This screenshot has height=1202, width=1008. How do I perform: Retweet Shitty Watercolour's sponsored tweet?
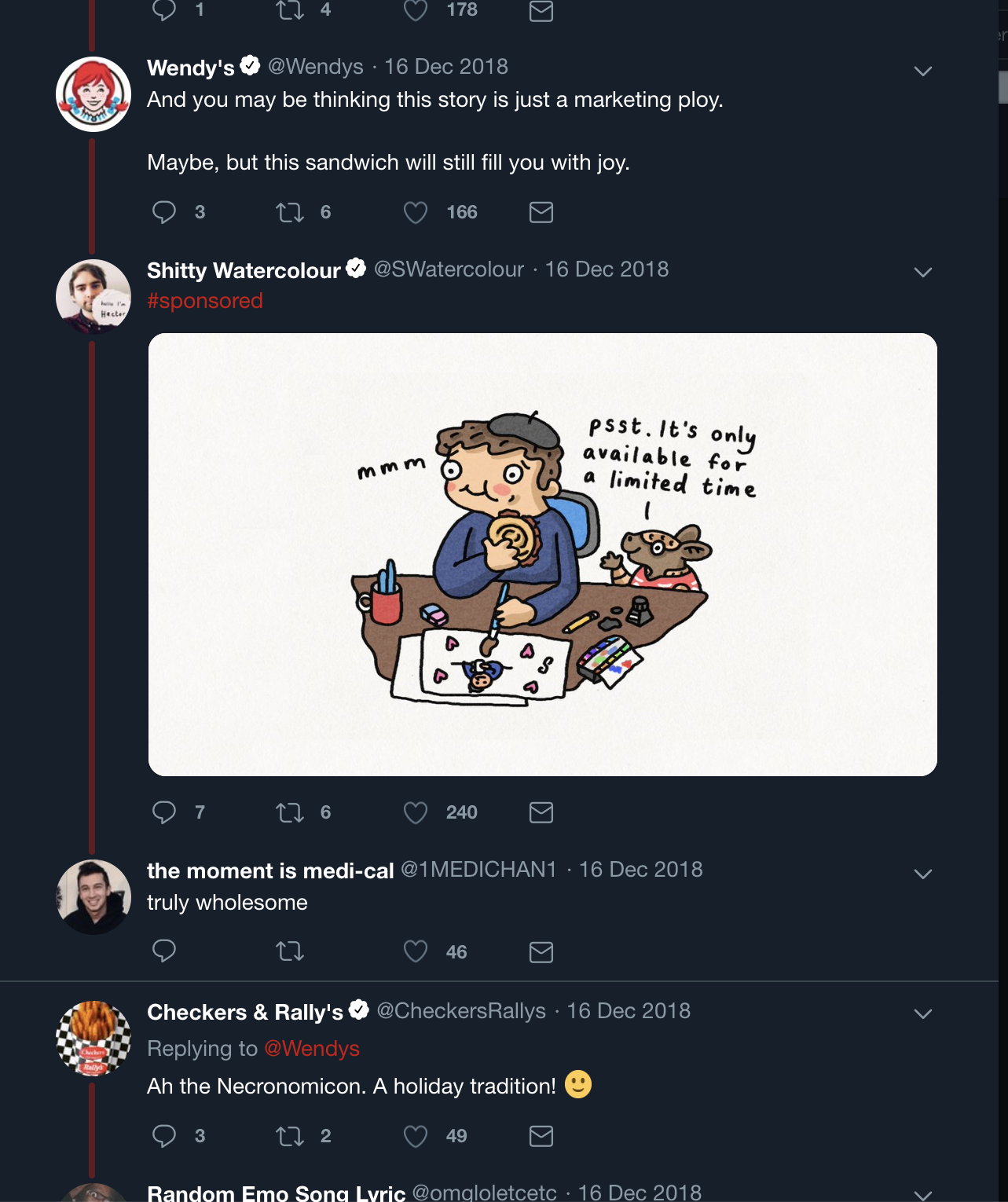click(x=290, y=812)
